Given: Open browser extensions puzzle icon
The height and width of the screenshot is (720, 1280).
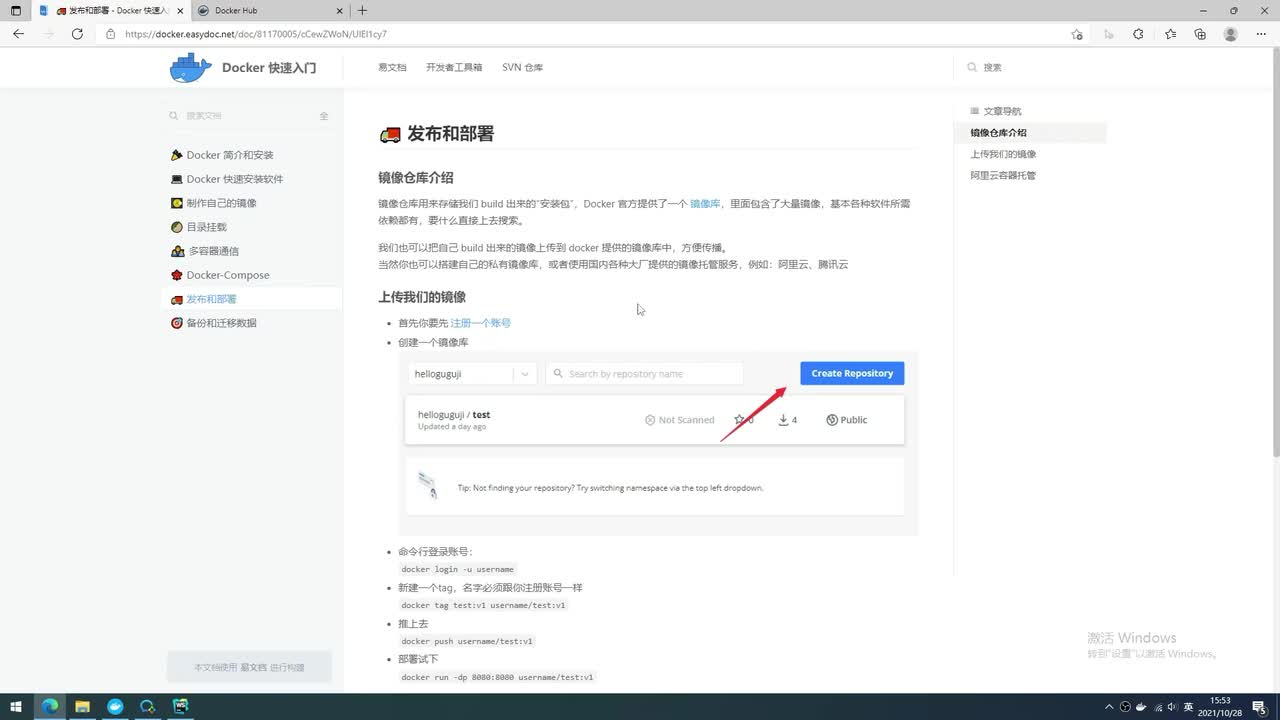Looking at the screenshot, I should (x=1138, y=34).
